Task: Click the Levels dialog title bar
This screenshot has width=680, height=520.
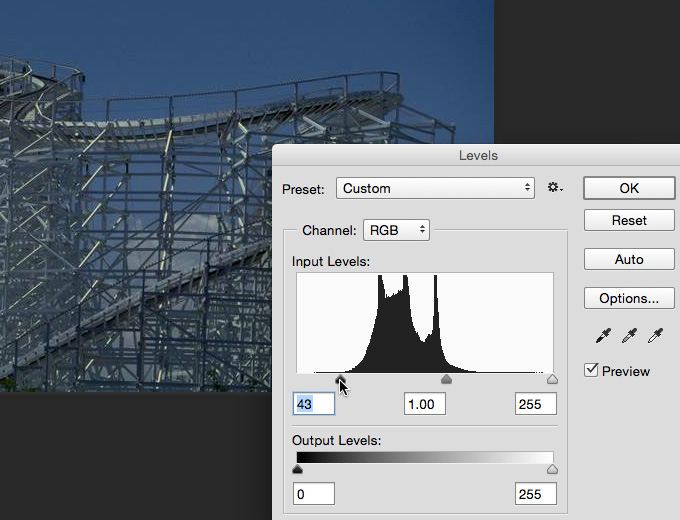Action: point(477,155)
